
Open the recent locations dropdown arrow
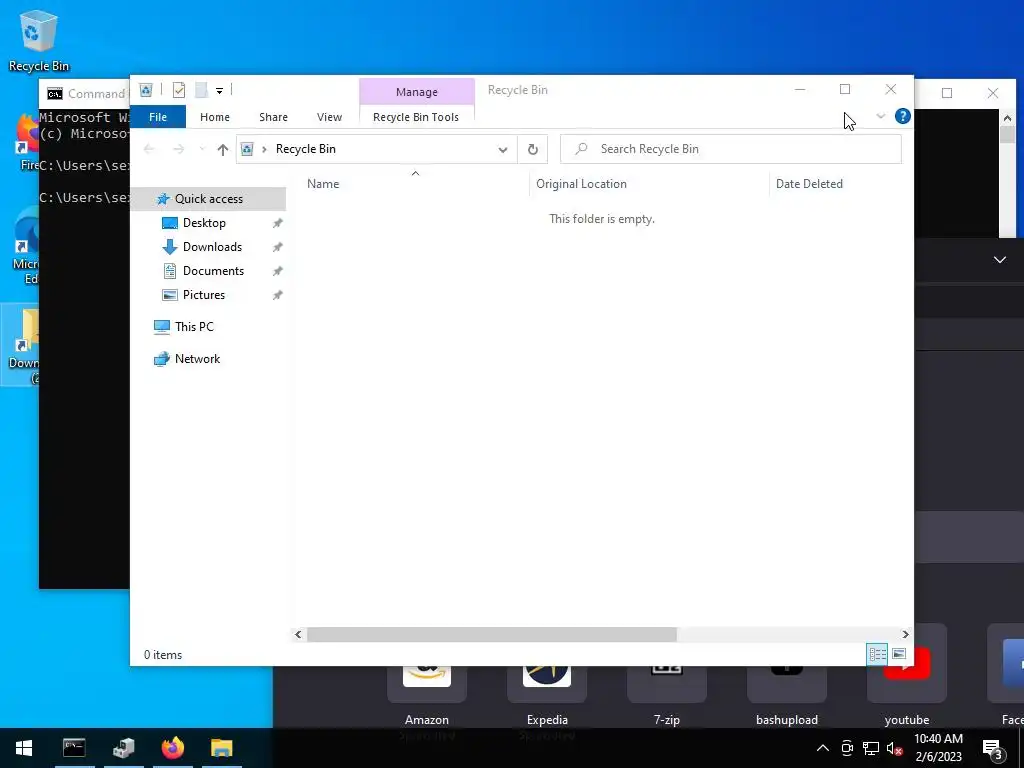coord(202,150)
